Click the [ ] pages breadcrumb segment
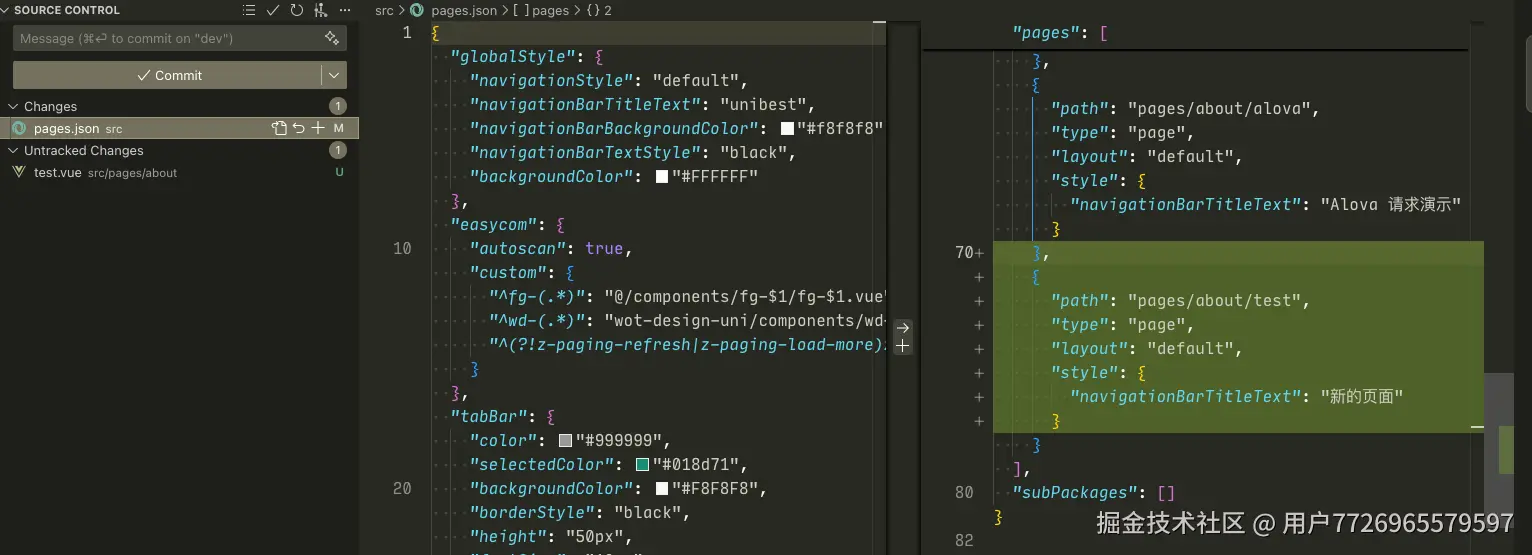This screenshot has width=1532, height=555. click(x=540, y=10)
